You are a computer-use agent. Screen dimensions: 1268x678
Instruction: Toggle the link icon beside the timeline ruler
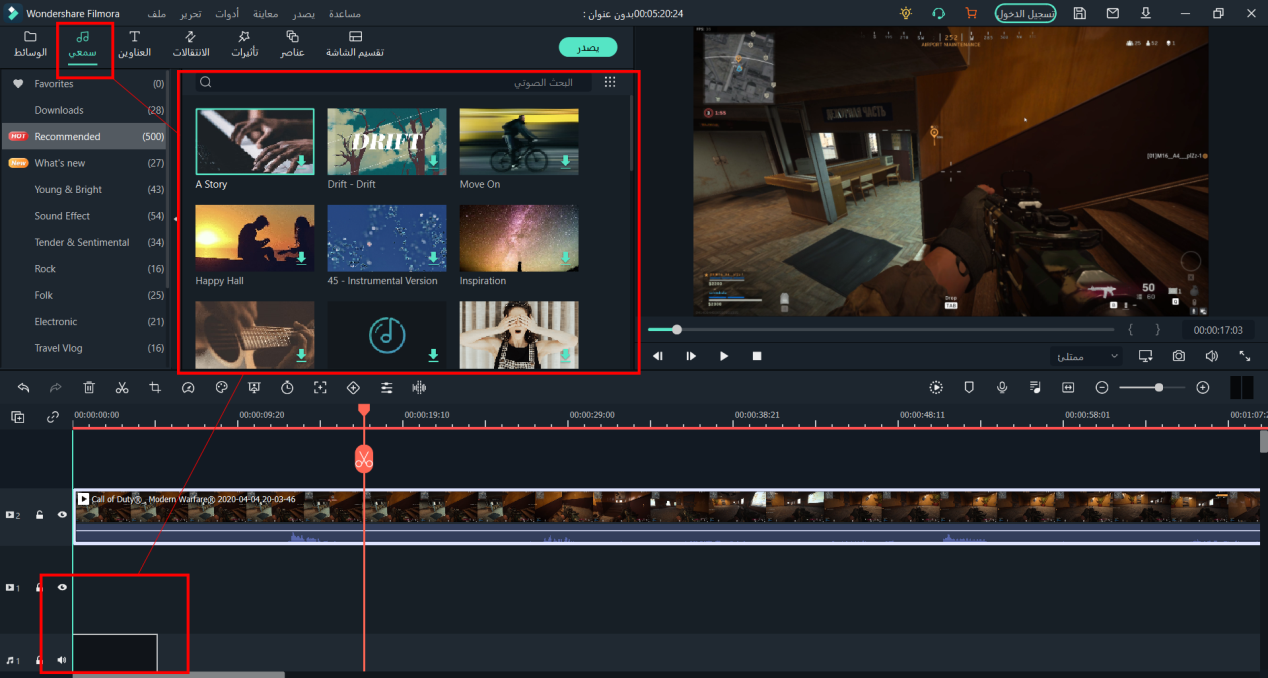52,417
